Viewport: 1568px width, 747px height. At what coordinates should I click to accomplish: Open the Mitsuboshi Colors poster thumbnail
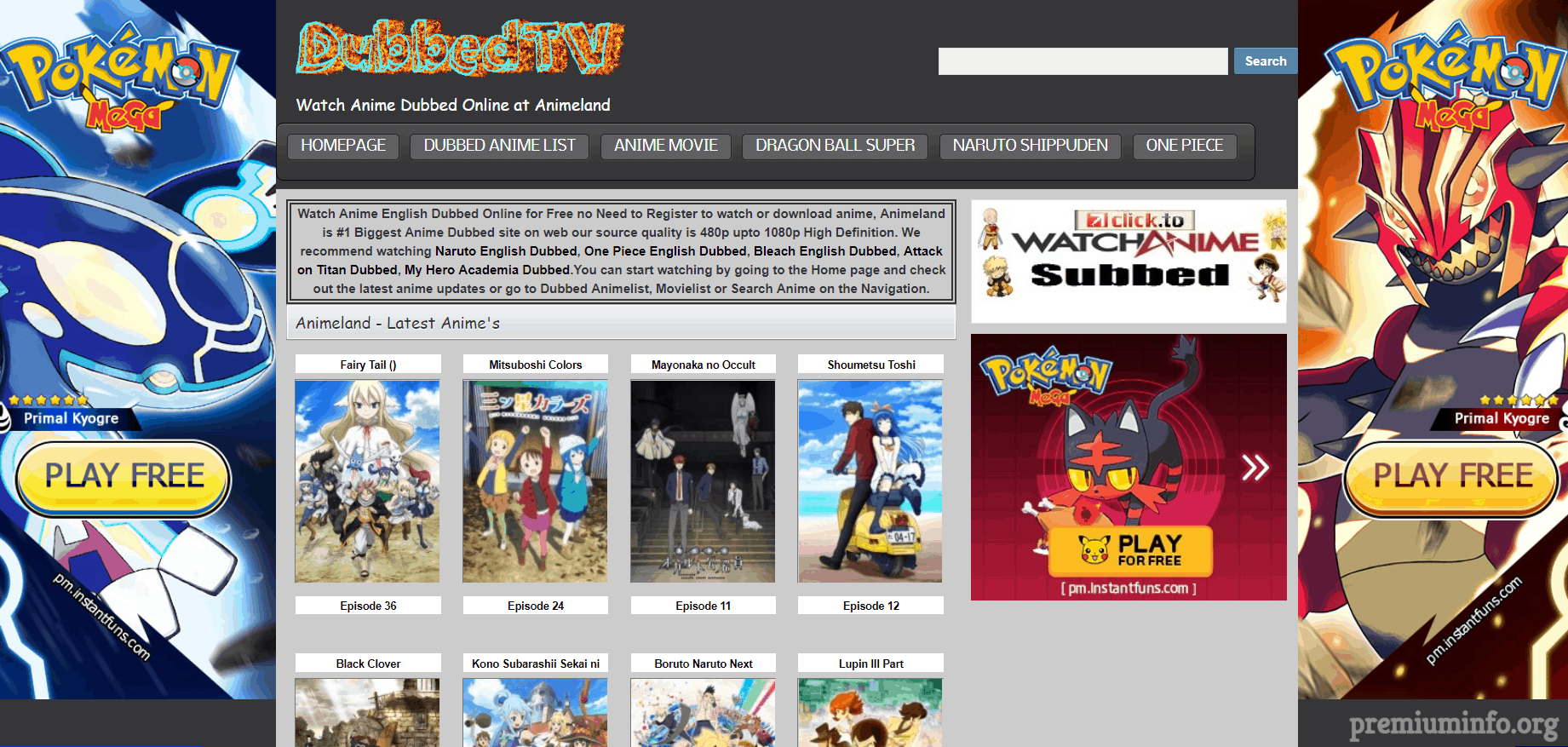pyautogui.click(x=535, y=481)
